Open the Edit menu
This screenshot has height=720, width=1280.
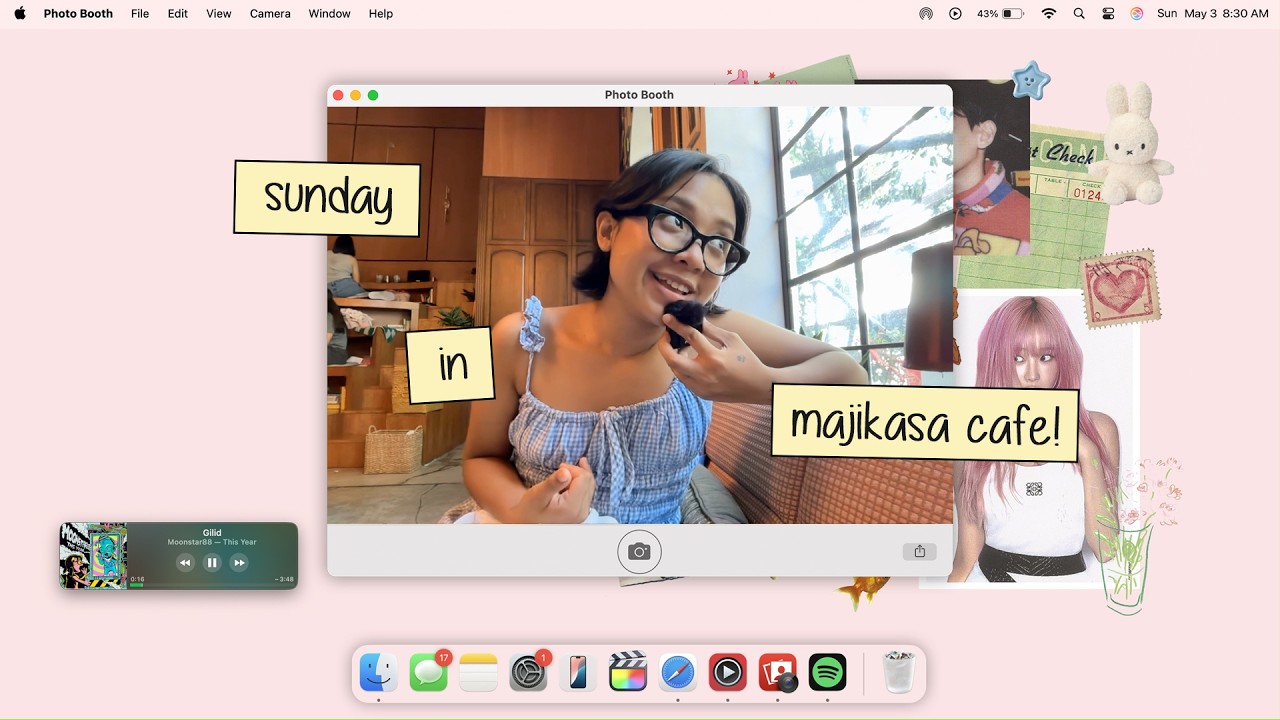(178, 14)
